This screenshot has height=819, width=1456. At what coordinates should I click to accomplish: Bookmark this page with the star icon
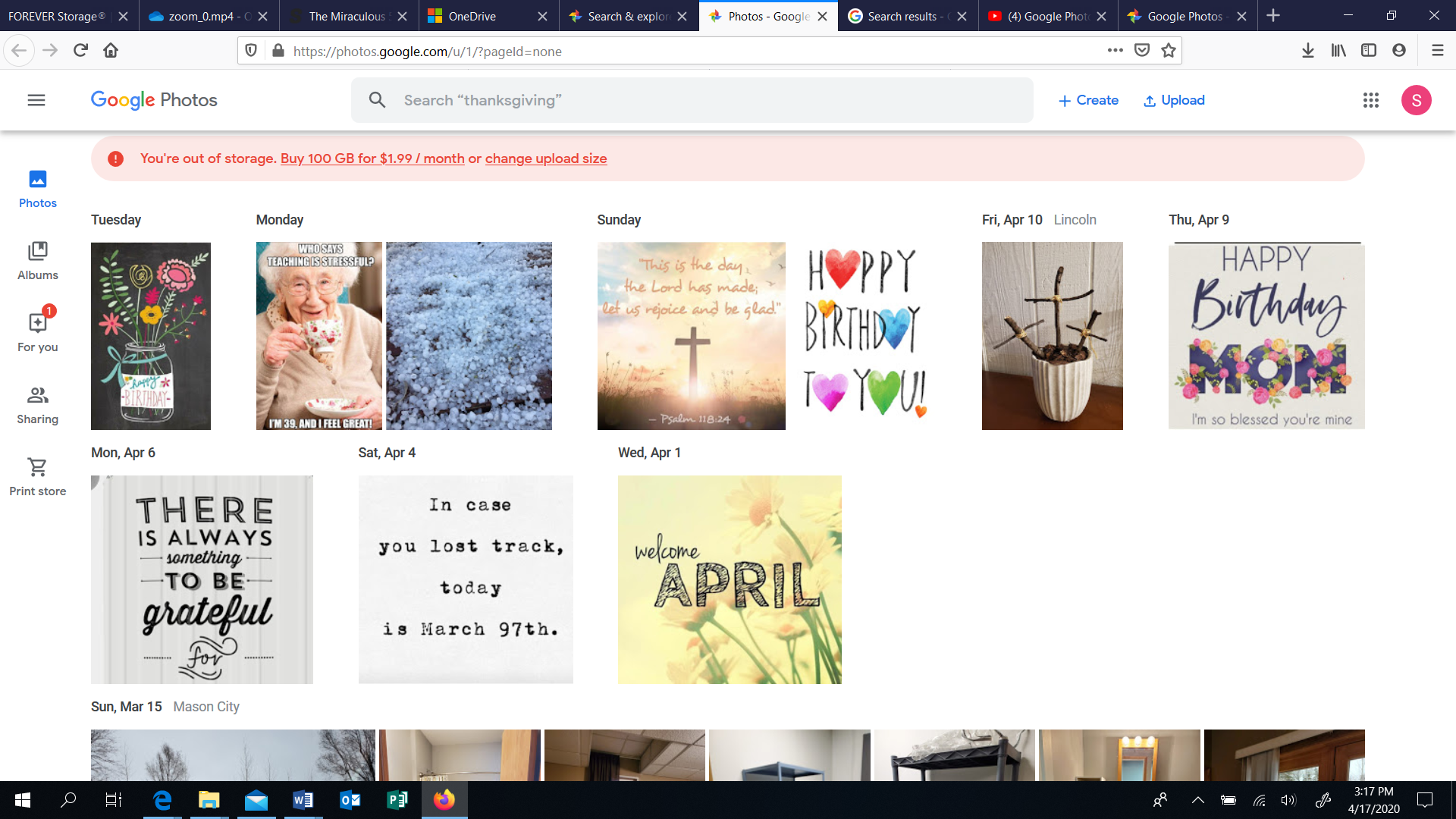pos(1169,51)
